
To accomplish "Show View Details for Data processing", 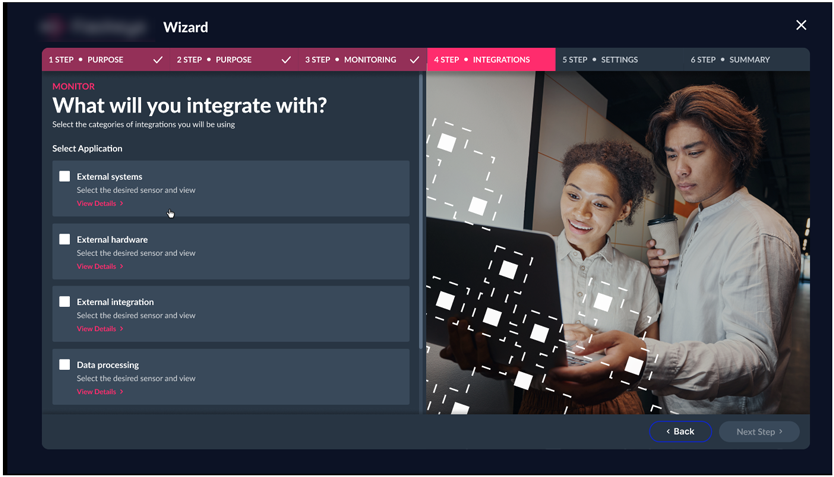I will [x=99, y=391].
